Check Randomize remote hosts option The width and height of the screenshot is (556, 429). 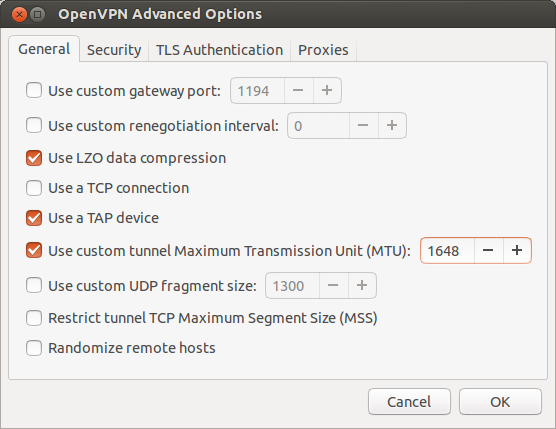pyautogui.click(x=34, y=348)
